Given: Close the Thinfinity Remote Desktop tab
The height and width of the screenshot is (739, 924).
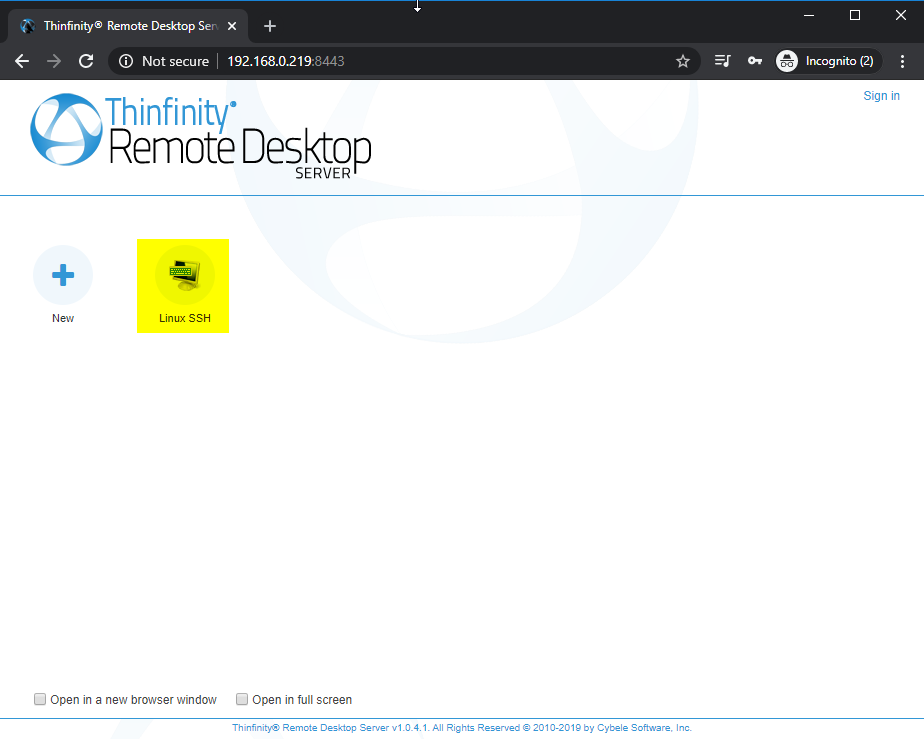Looking at the screenshot, I should (x=232, y=26).
